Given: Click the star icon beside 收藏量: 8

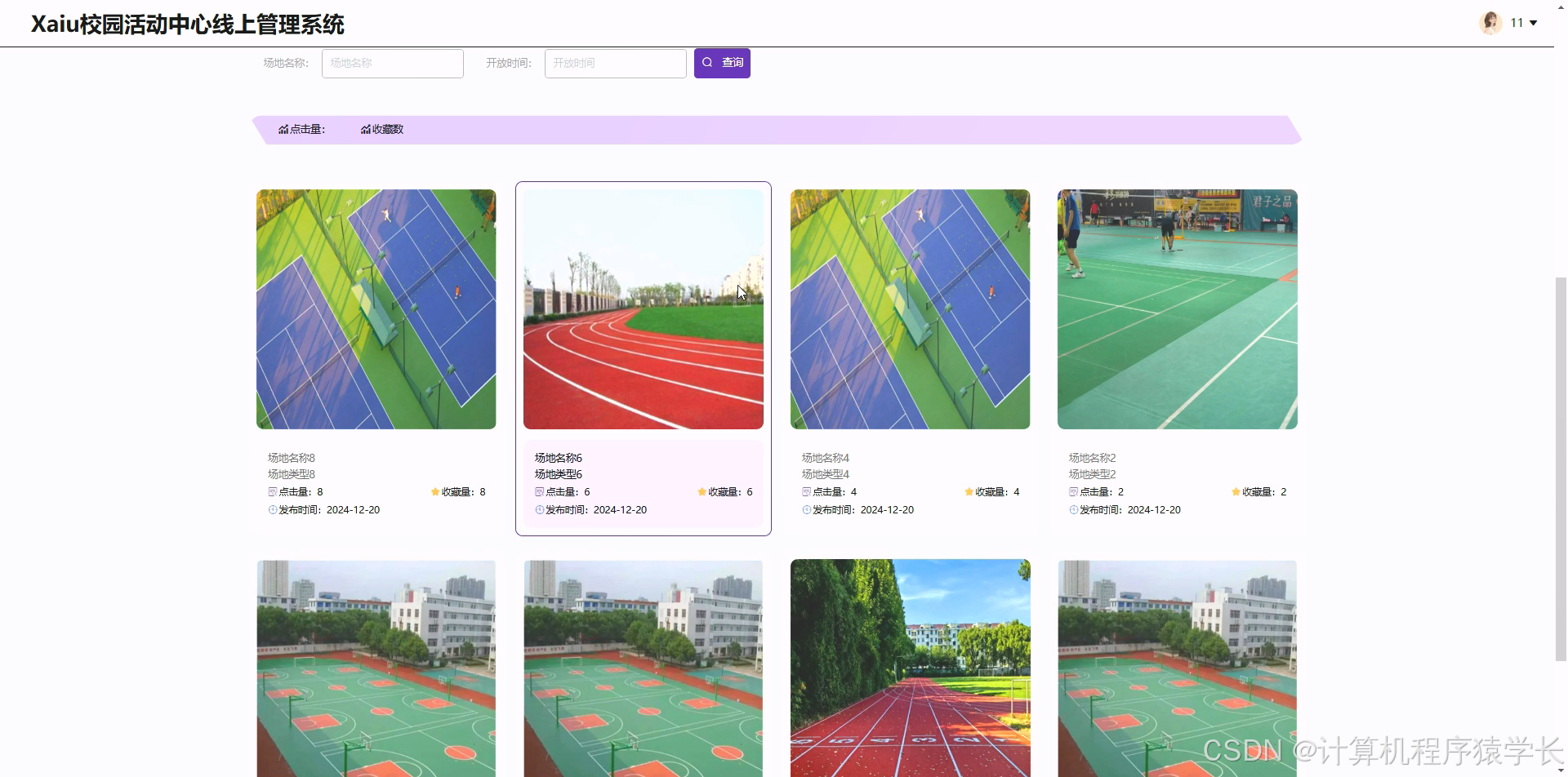Looking at the screenshot, I should click(435, 492).
